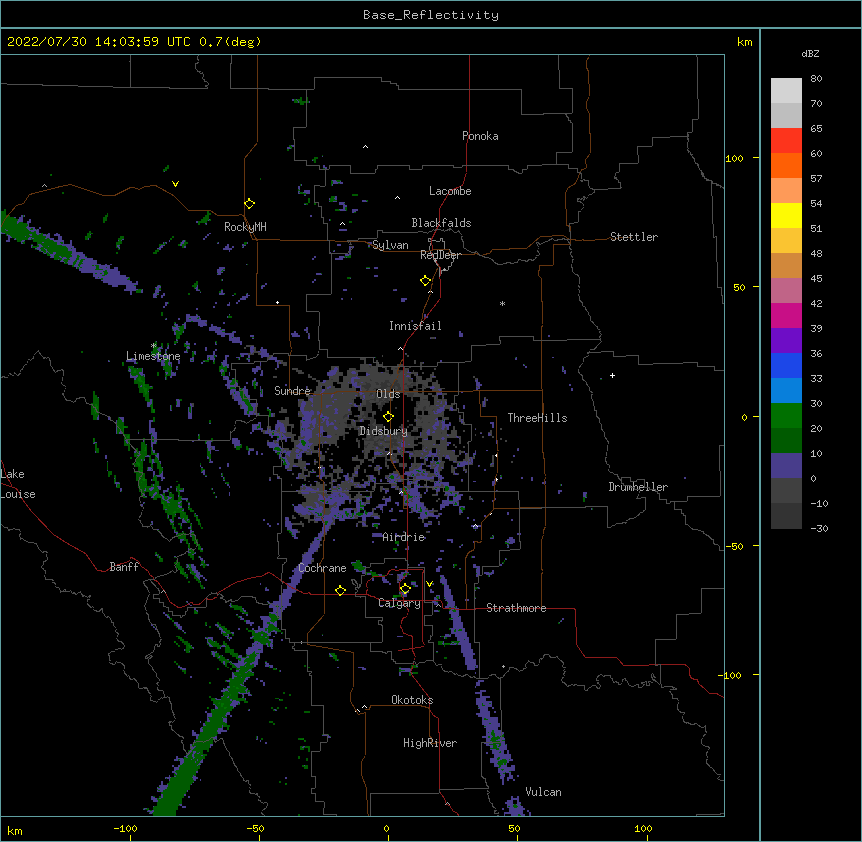Click the Strathmore label
The width and height of the screenshot is (862, 842).
(516, 608)
